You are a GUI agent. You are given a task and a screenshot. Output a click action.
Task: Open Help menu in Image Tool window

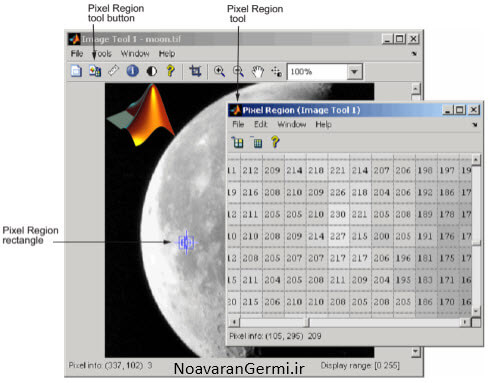pyautogui.click(x=167, y=53)
